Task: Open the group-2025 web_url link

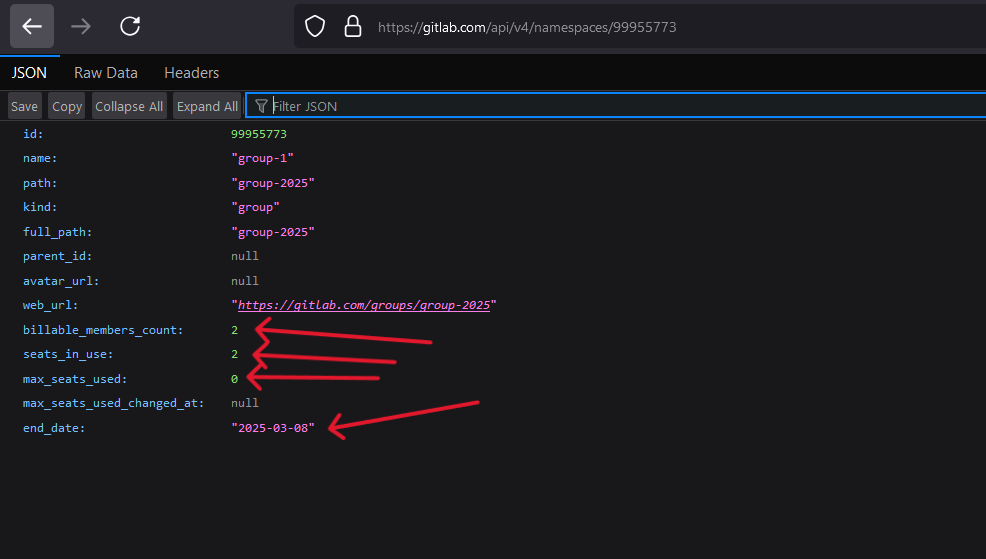Action: 364,305
